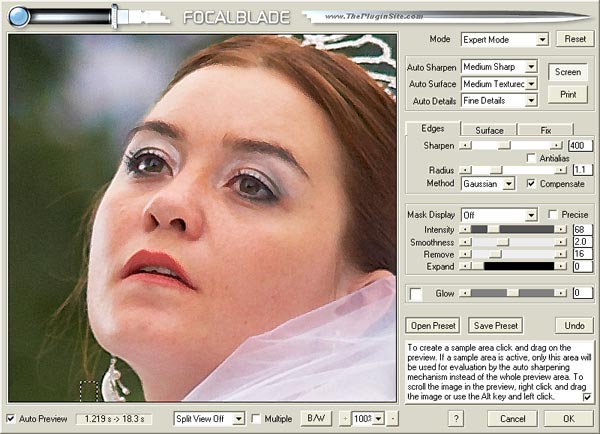600x434 pixels.
Task: Click the left arrow of the Expand slider
Action: click(x=465, y=266)
